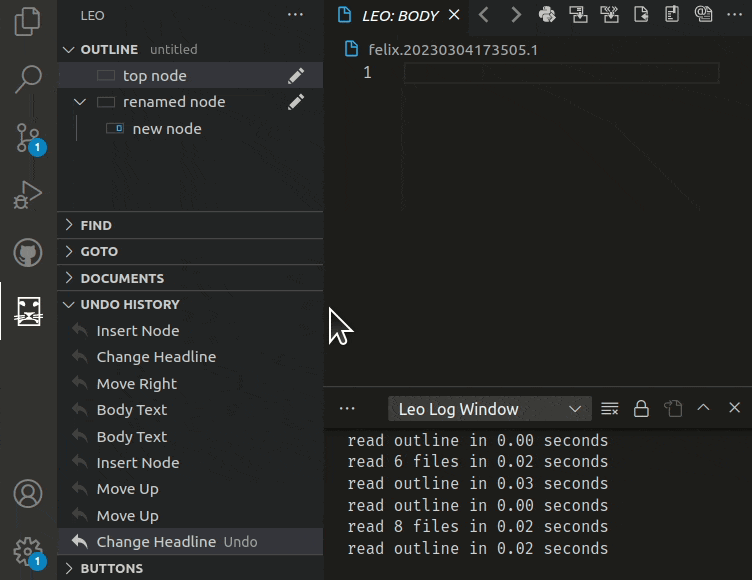Toggle the output scroll lock icon
The width and height of the screenshot is (752, 580).
click(x=641, y=409)
